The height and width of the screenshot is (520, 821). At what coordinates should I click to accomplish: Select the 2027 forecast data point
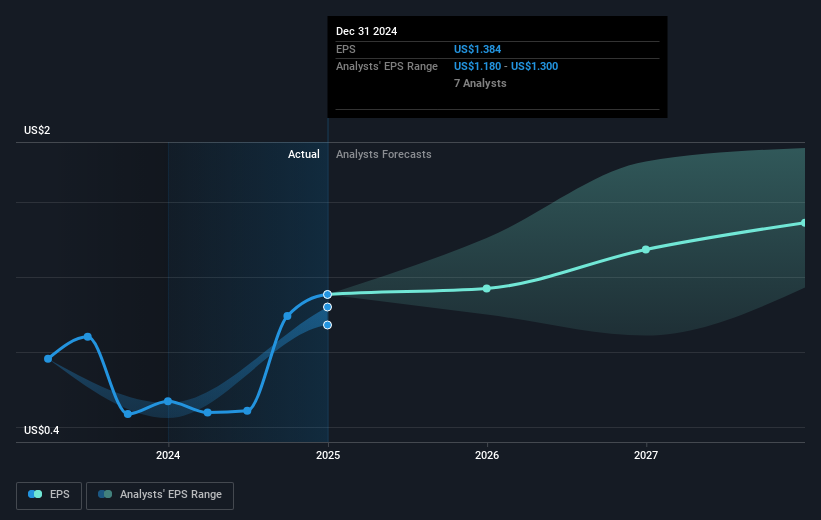[x=646, y=249]
